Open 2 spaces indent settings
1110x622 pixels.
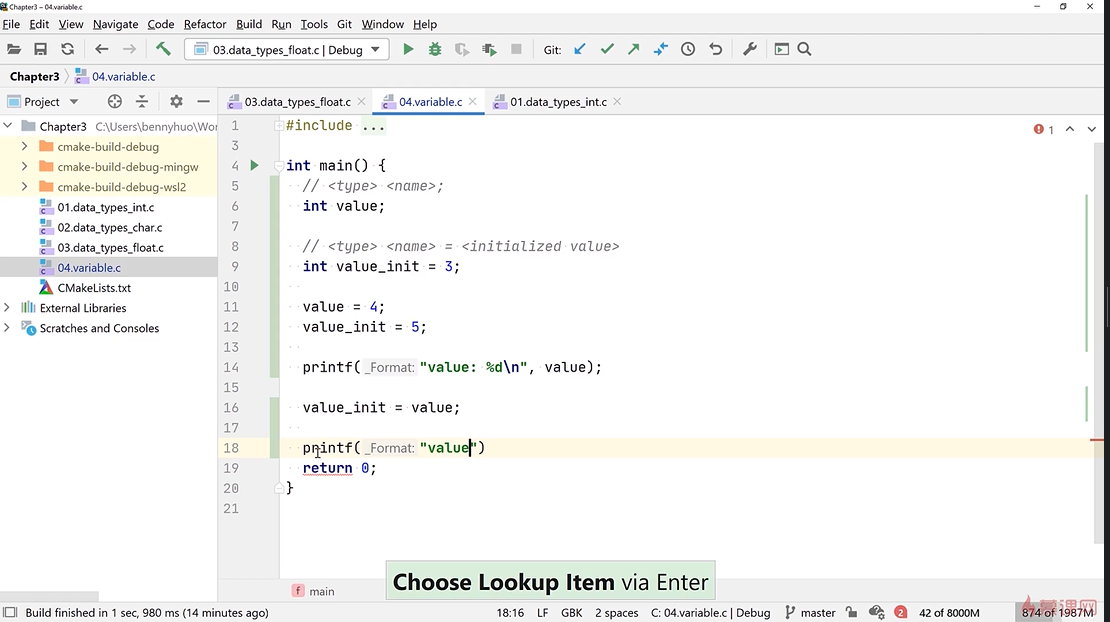(x=617, y=613)
